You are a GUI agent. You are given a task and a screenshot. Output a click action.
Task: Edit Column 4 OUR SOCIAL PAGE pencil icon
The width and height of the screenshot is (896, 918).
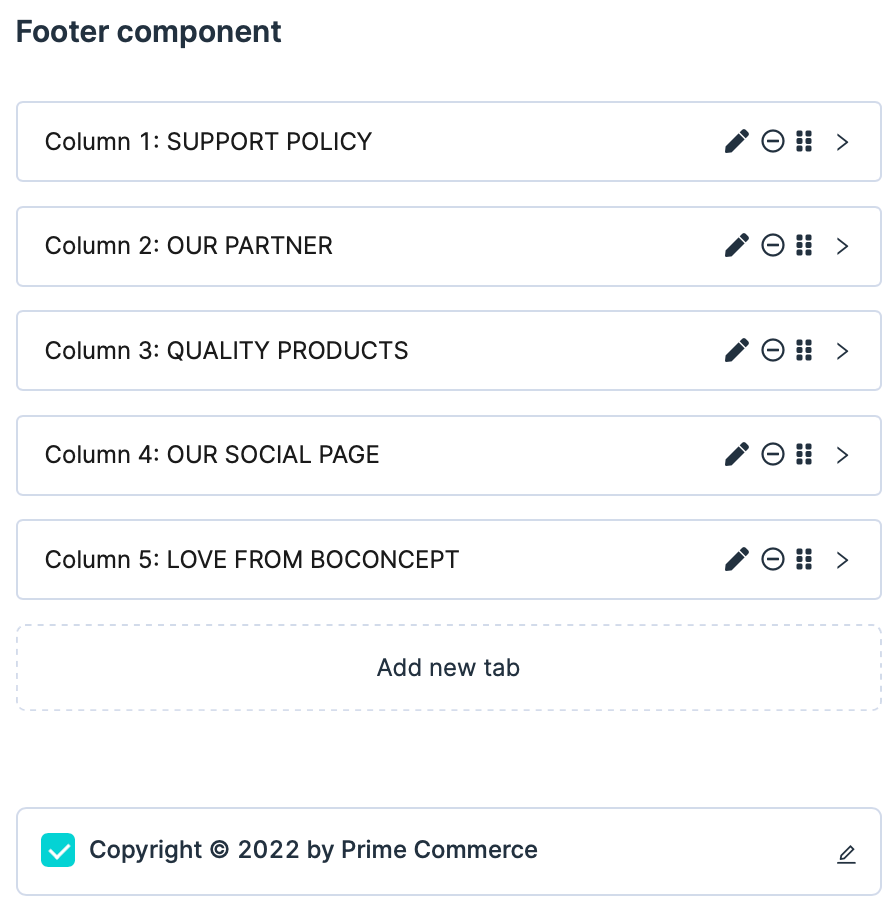click(737, 455)
